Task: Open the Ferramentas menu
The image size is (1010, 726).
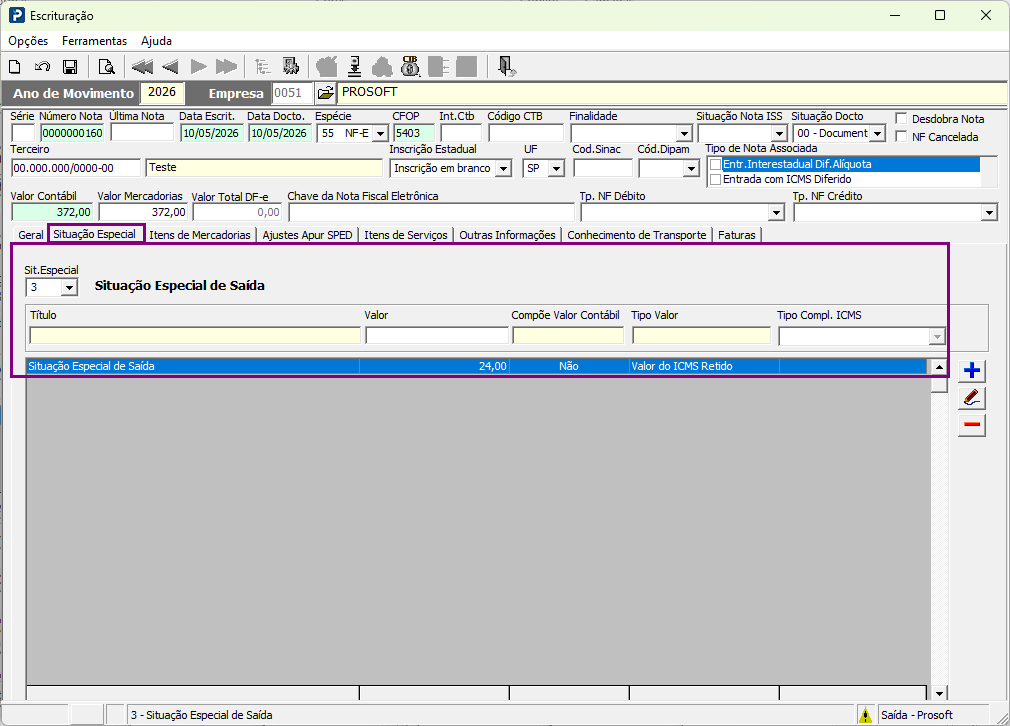Action: point(95,41)
